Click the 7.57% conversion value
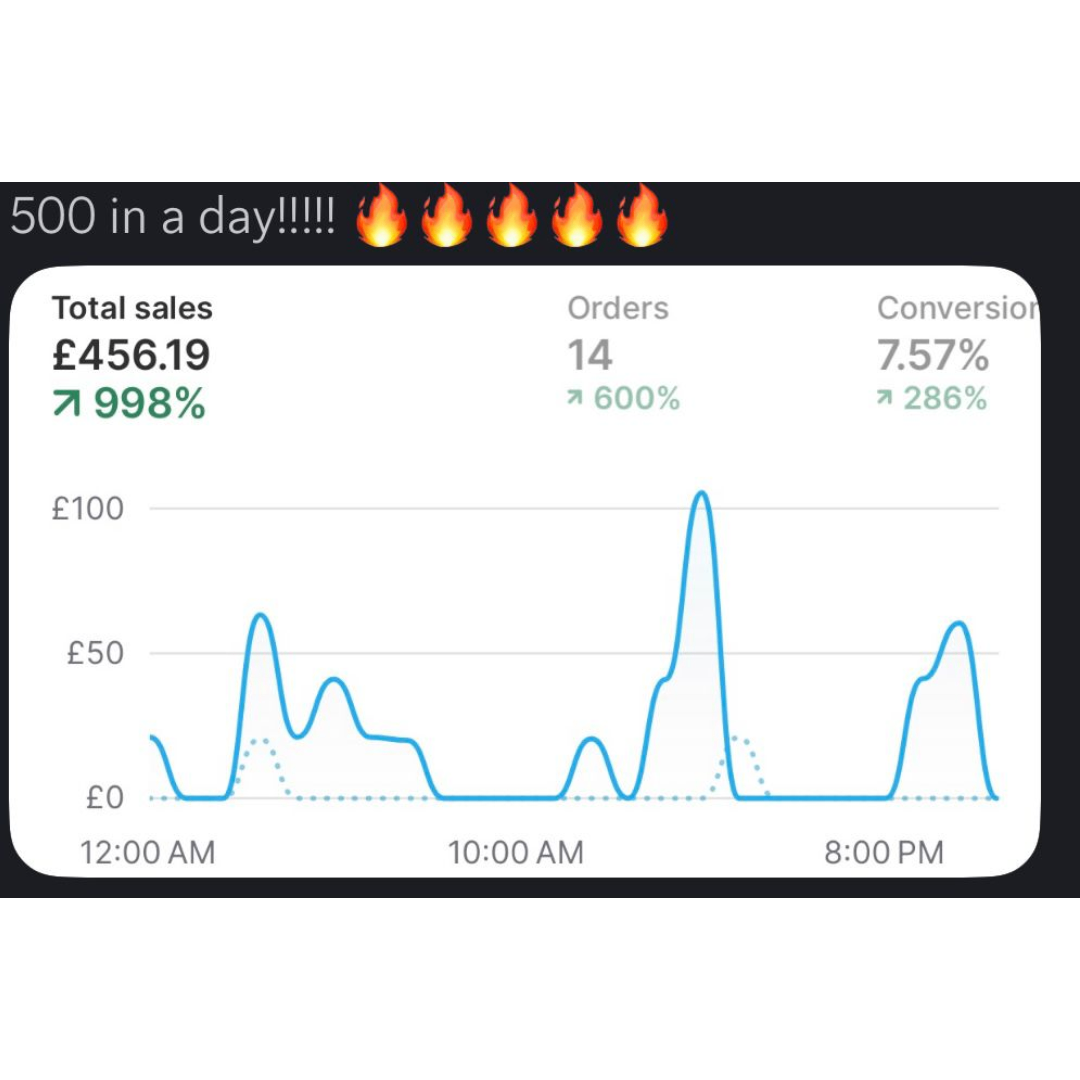1080x1080 pixels. [x=933, y=355]
